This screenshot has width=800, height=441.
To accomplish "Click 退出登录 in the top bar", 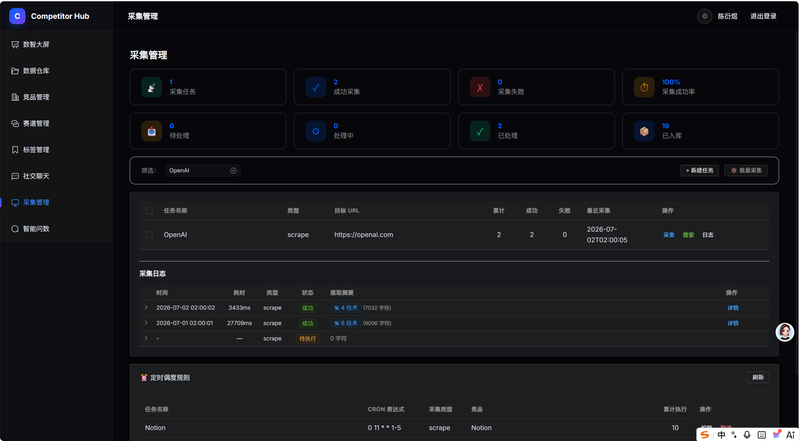I will [x=763, y=16].
